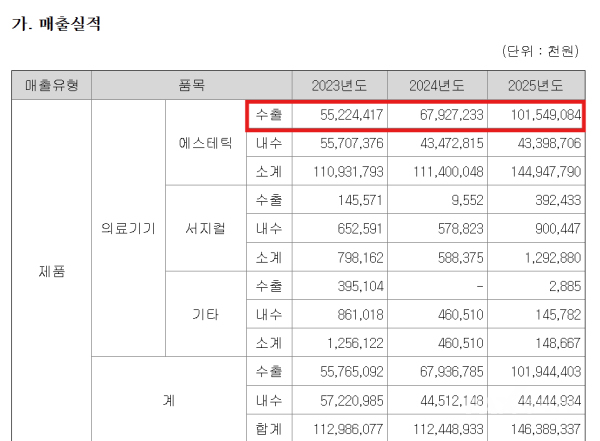Select the 에스테틱 item cell
600x441 pixels.
pyautogui.click(x=205, y=143)
